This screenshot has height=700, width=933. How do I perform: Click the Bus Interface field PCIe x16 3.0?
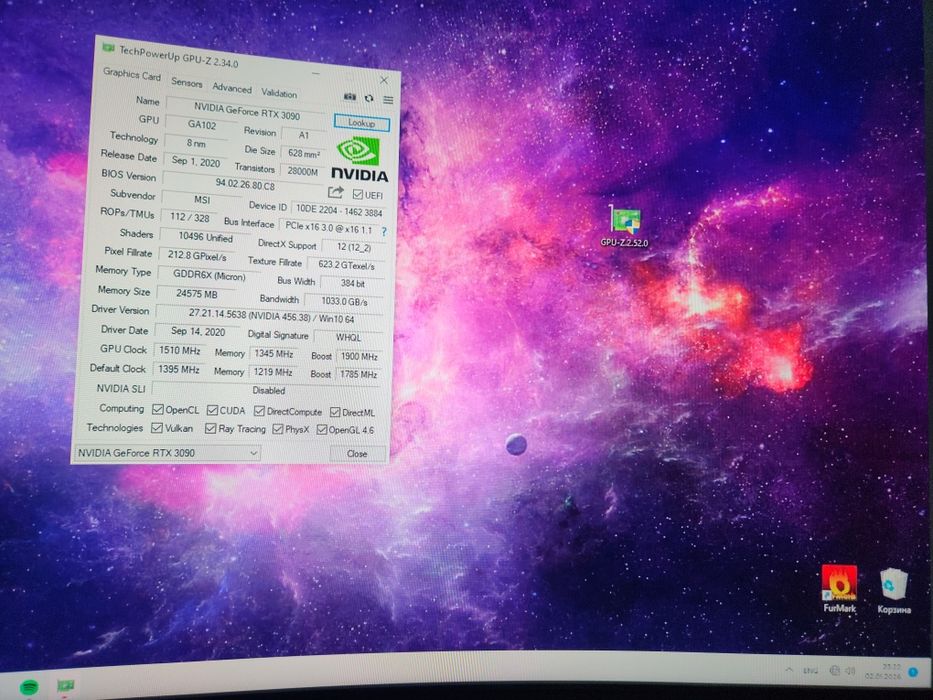(x=328, y=227)
